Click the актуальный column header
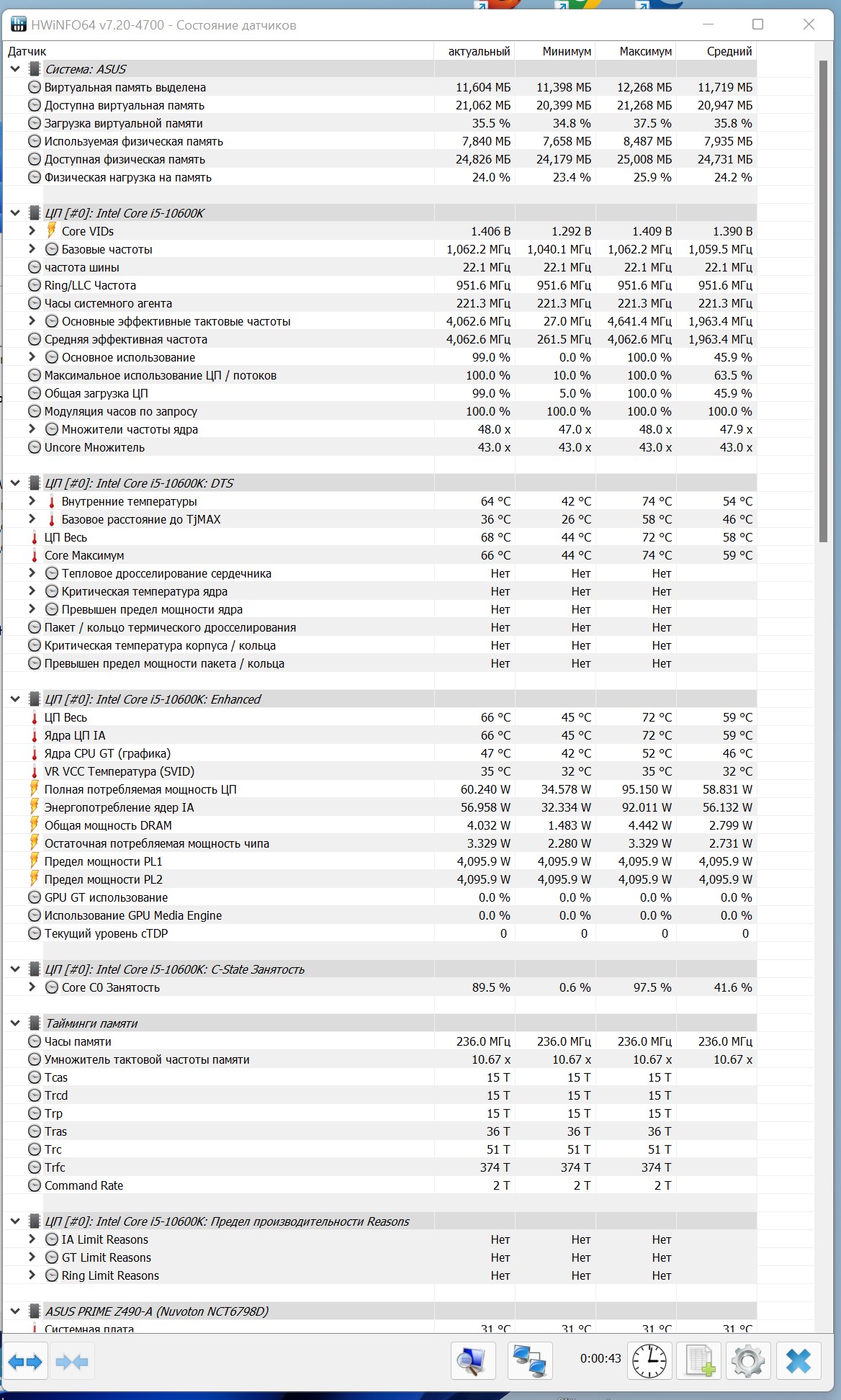This screenshot has width=841, height=1400. [475, 51]
